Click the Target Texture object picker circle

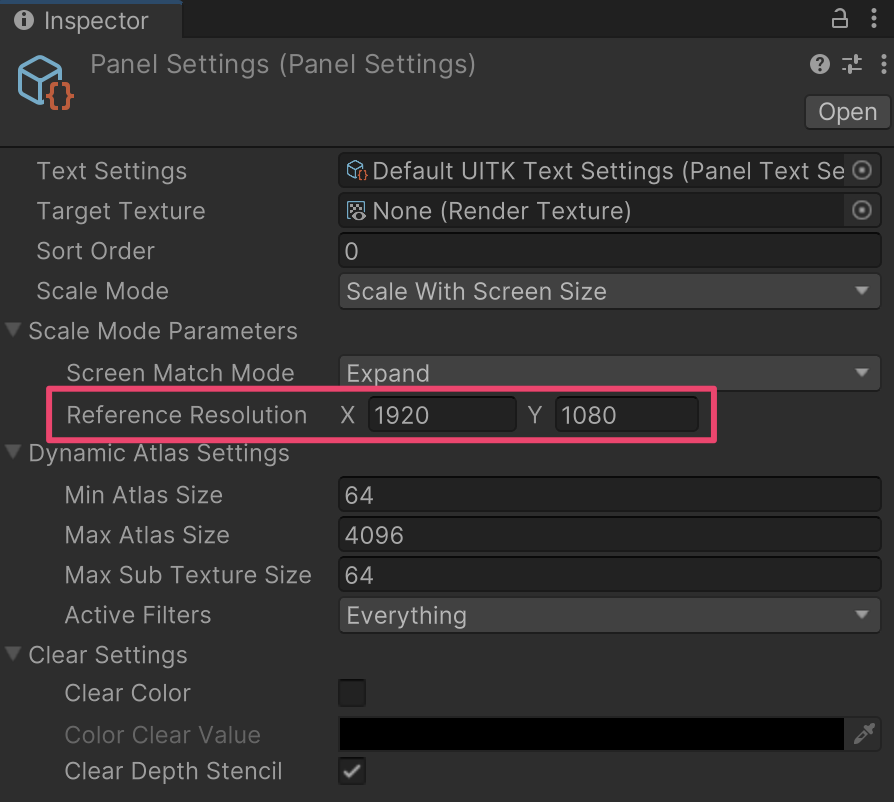click(x=862, y=210)
